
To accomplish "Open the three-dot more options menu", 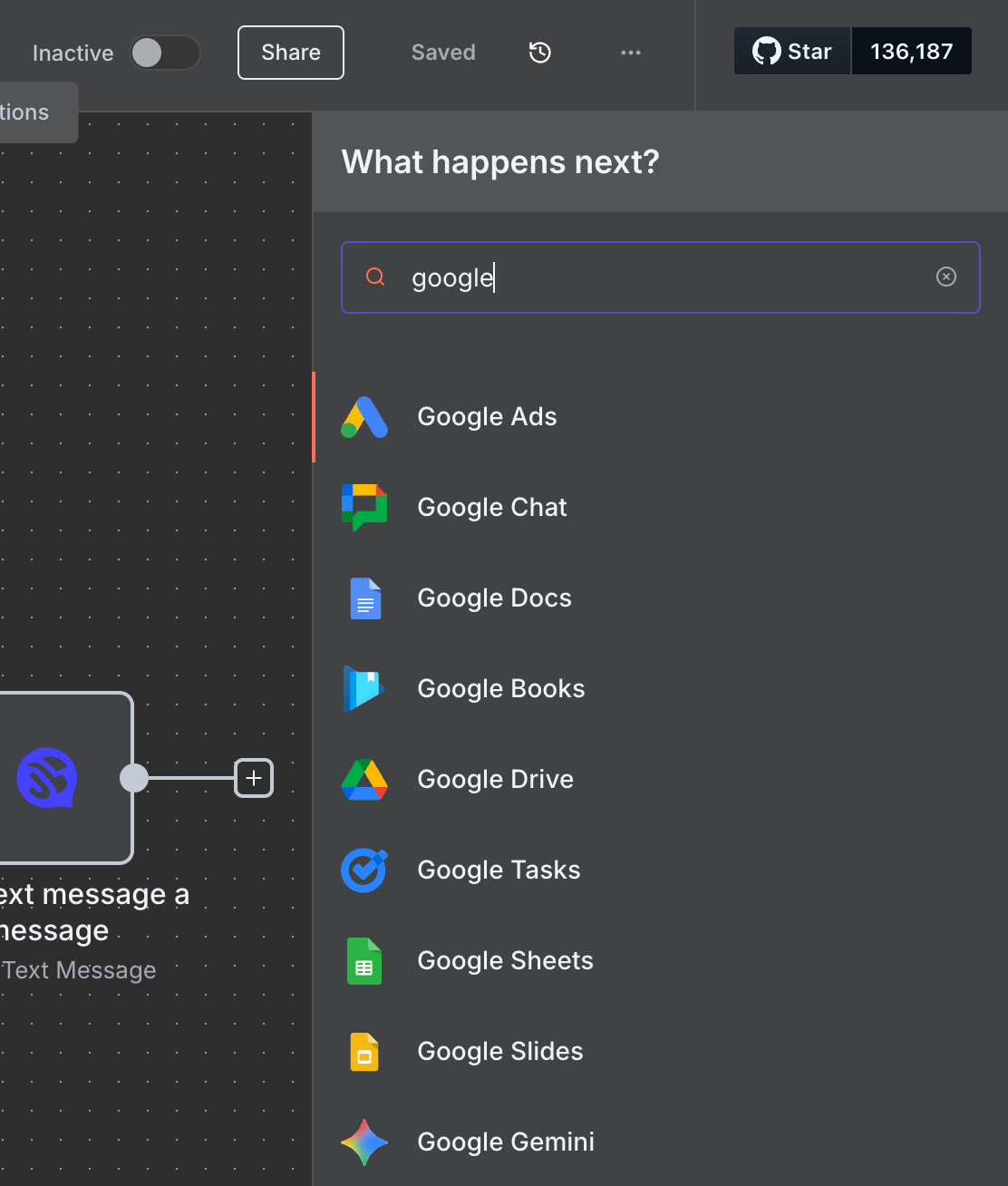I will click(631, 53).
